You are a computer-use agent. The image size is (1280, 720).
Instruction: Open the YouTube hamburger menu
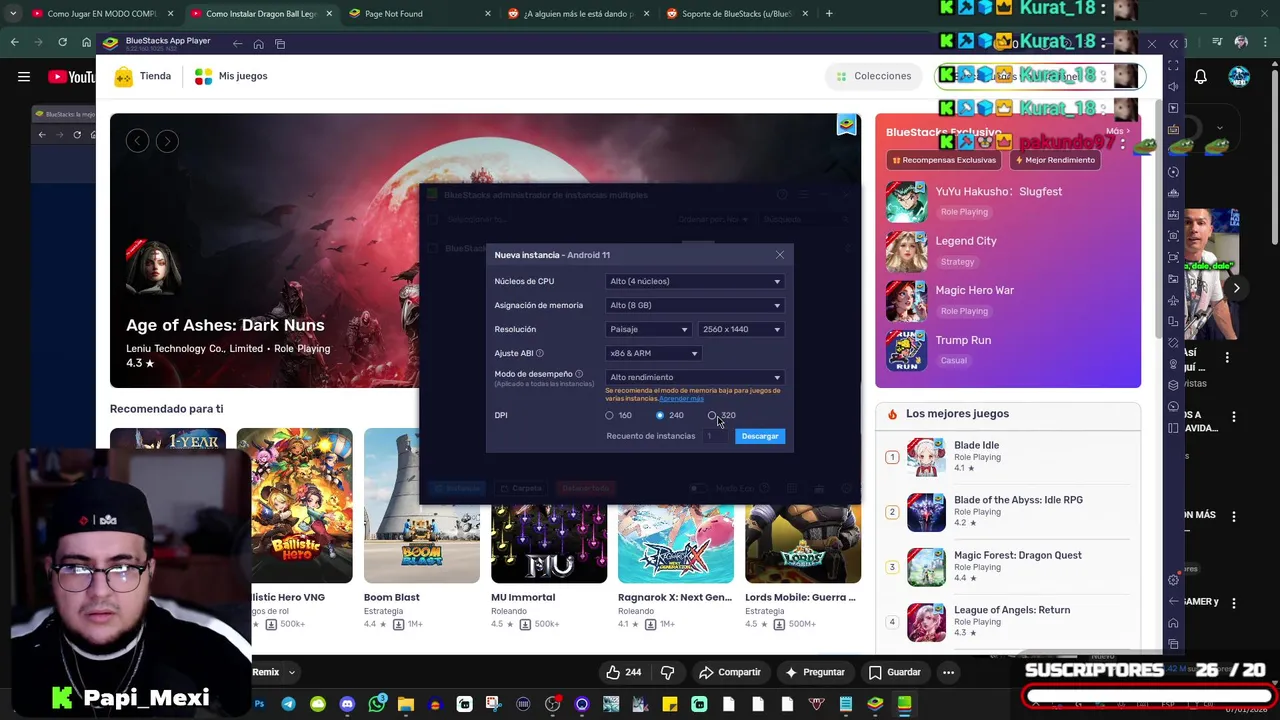point(24,76)
